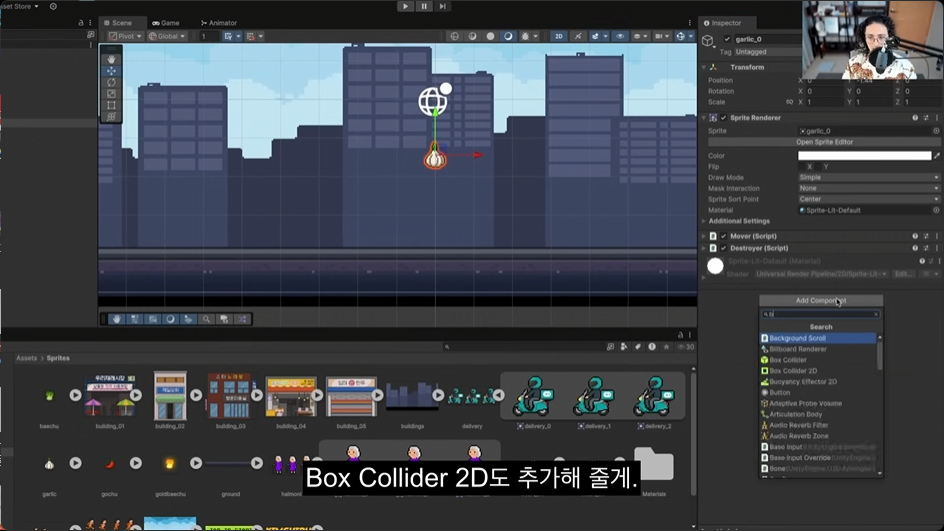The height and width of the screenshot is (531, 944).
Task: Open Global handle rotation dropdown
Action: [167, 36]
